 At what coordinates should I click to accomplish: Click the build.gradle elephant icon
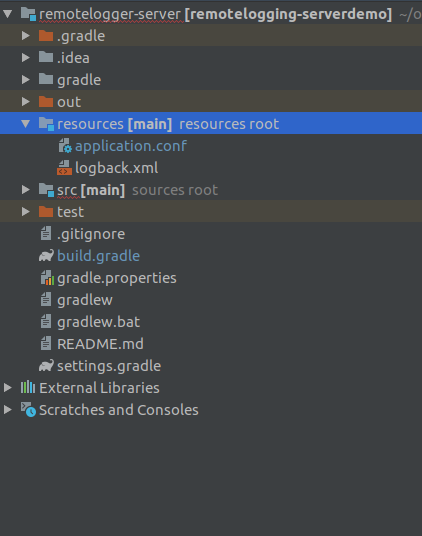point(46,256)
